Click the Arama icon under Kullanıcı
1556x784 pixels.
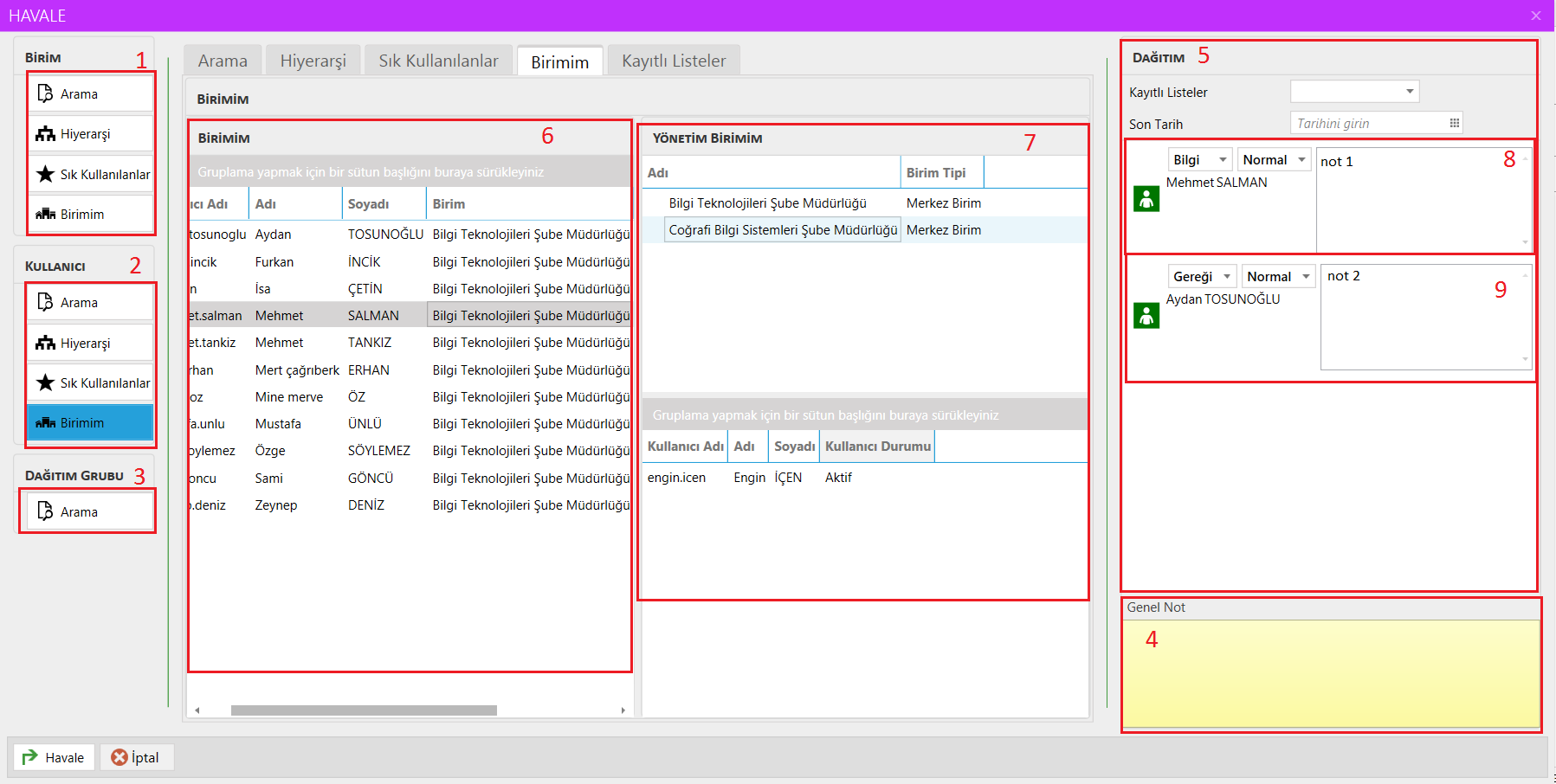click(x=46, y=302)
